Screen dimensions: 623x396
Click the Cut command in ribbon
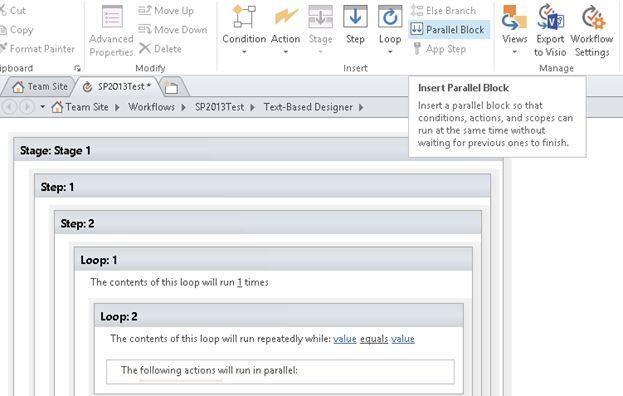[13, 10]
